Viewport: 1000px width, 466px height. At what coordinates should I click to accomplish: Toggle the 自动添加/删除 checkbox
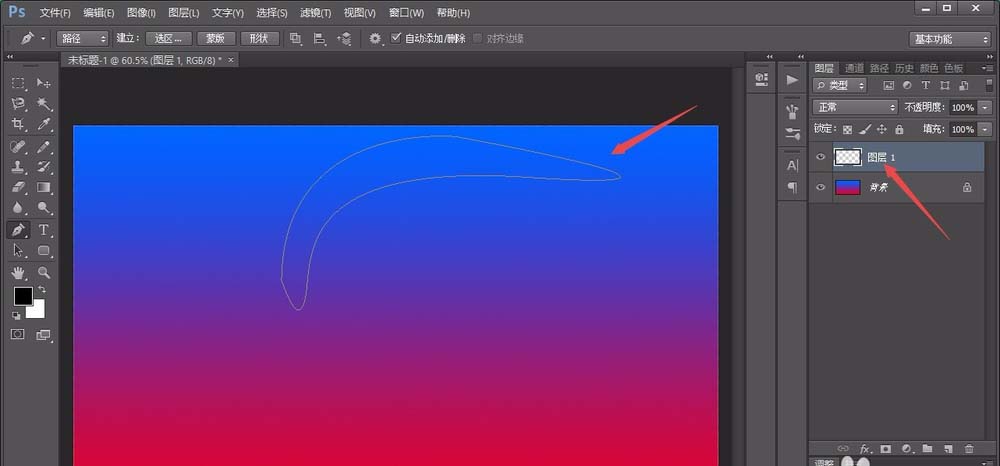pyautogui.click(x=396, y=38)
